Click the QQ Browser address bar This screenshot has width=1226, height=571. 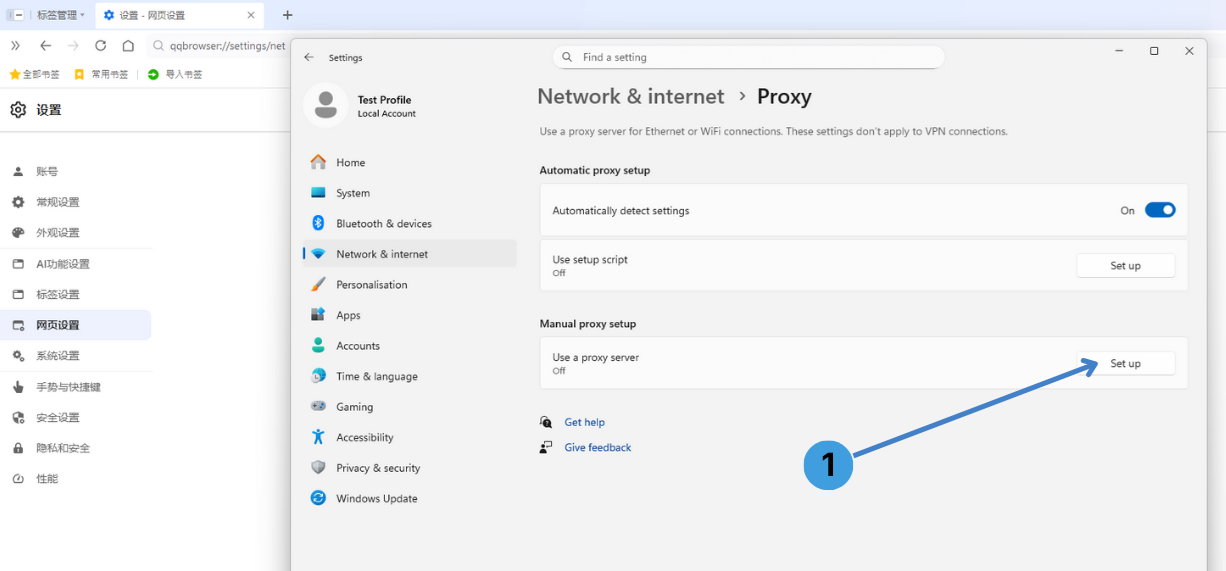click(x=218, y=45)
